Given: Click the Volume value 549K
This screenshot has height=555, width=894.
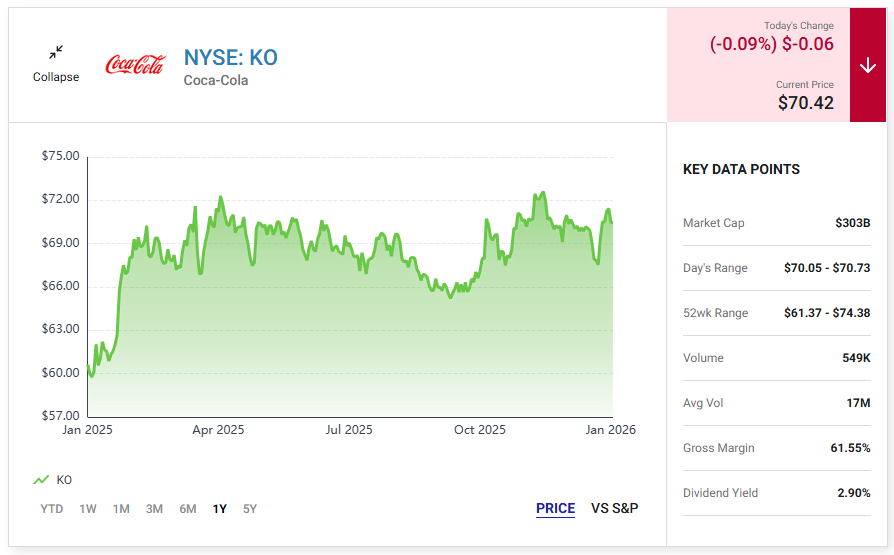Looking at the screenshot, I should pos(856,358).
